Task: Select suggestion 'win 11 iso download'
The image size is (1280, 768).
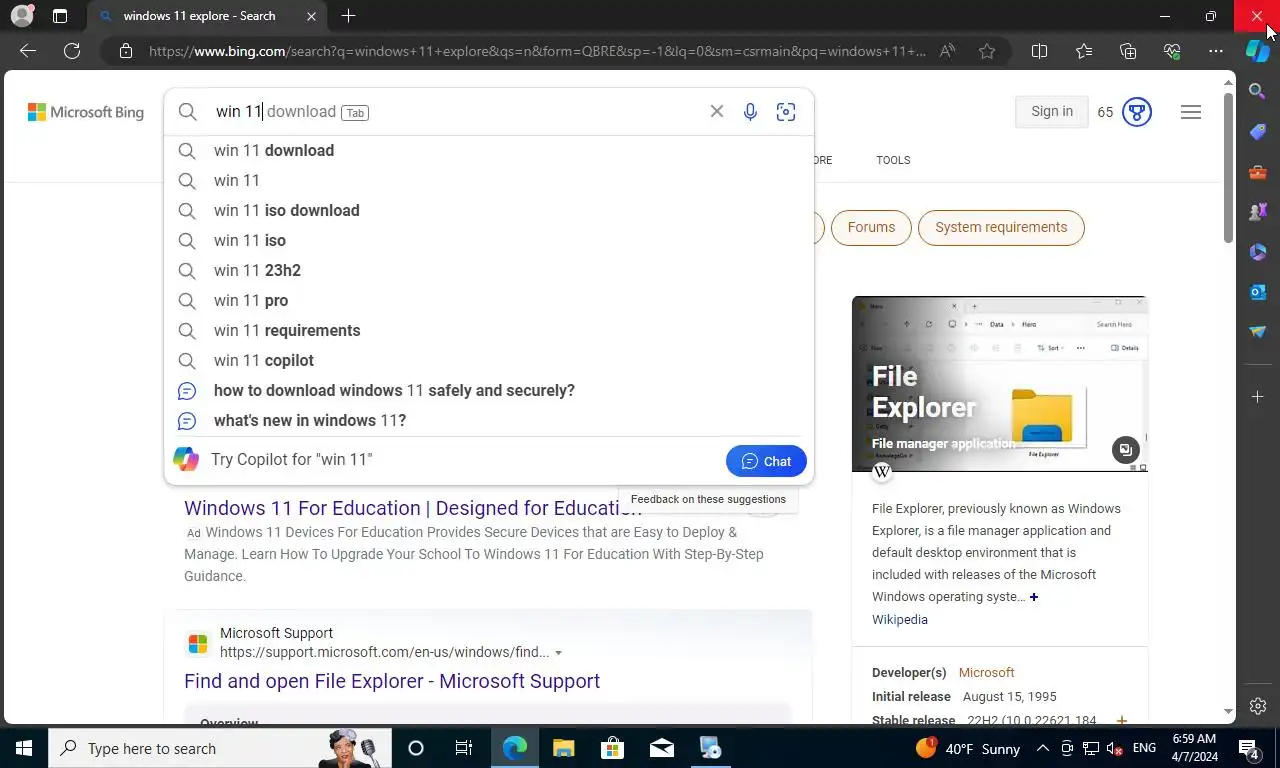Action: click(488, 210)
